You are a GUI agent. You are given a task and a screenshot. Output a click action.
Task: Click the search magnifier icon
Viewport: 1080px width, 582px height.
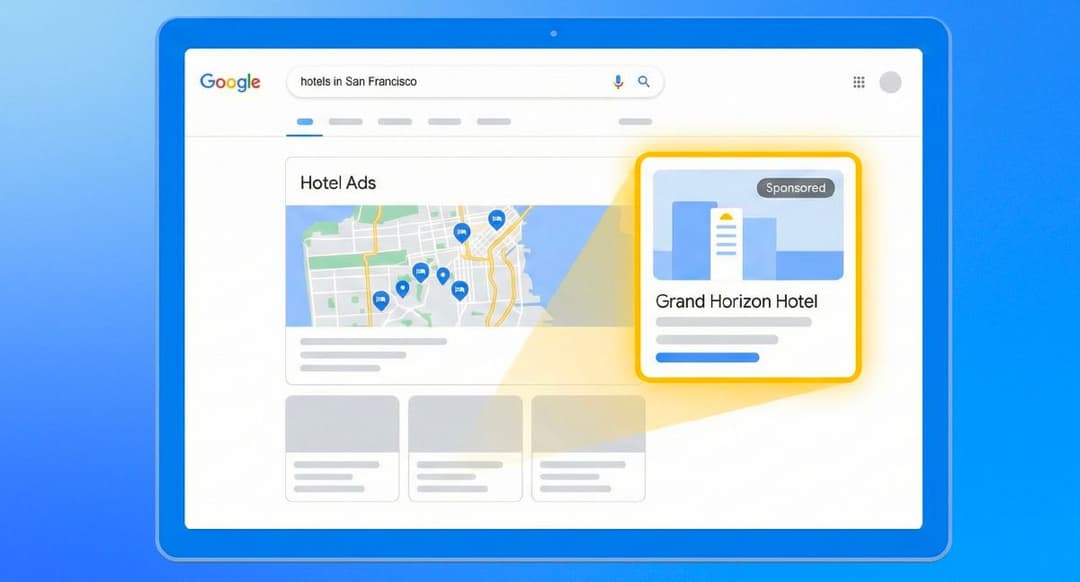pos(644,81)
